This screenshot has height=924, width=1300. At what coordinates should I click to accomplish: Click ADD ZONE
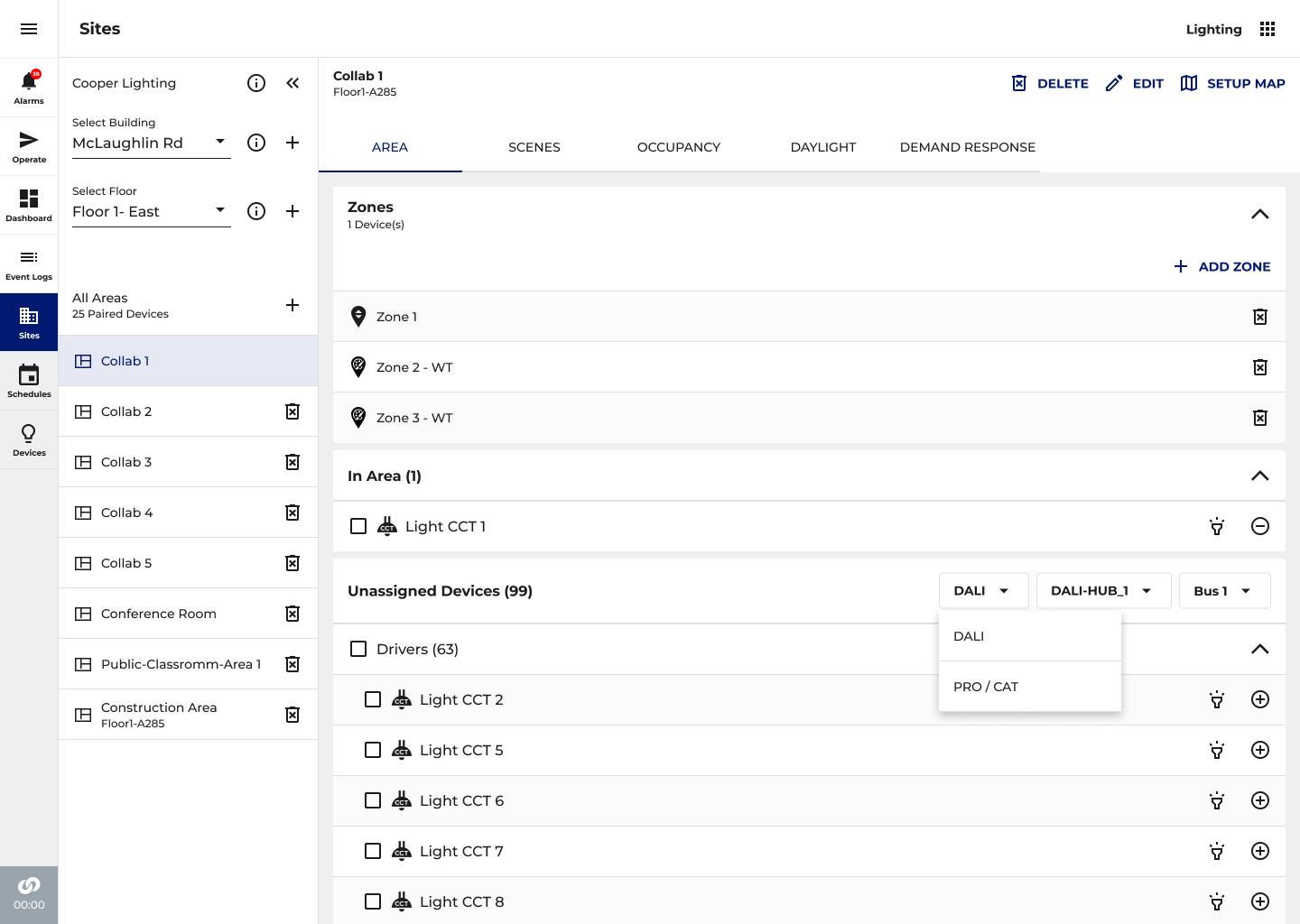coord(1221,266)
